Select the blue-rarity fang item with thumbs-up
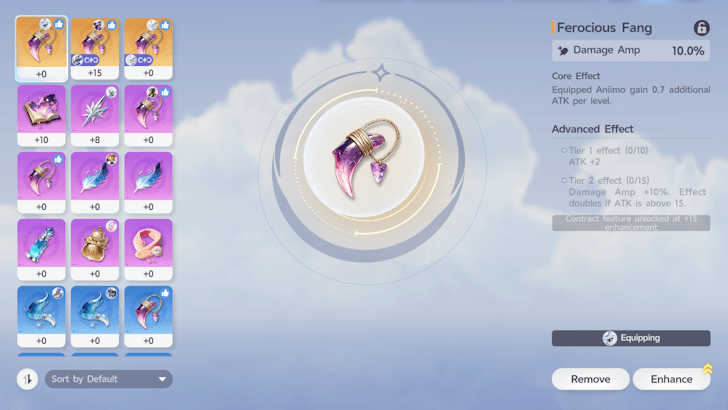This screenshot has height=410, width=728. 149,316
